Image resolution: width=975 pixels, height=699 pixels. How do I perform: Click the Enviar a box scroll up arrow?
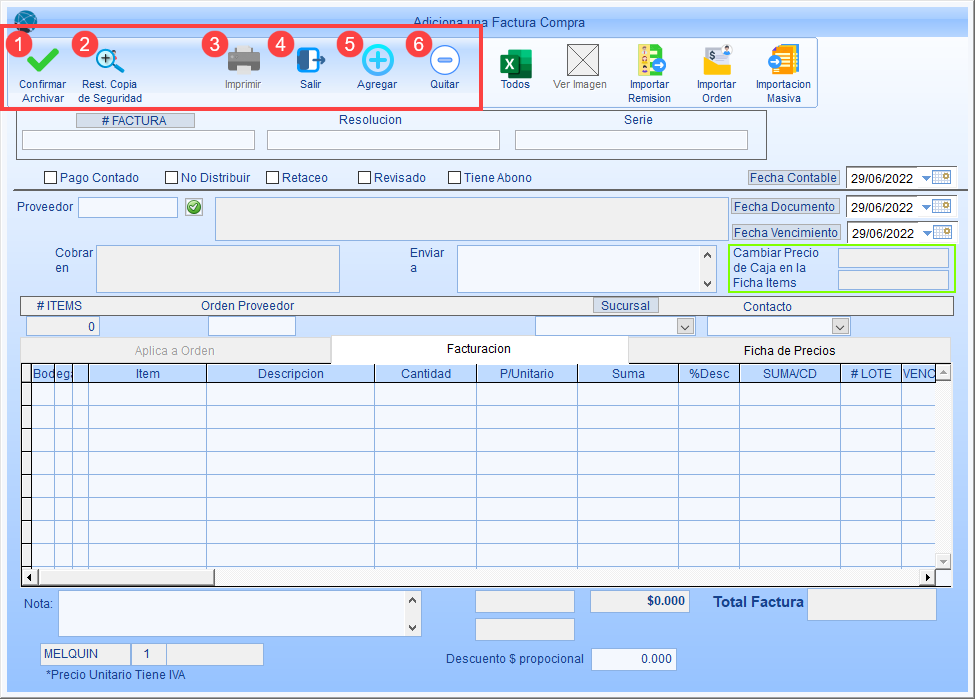(x=708, y=255)
